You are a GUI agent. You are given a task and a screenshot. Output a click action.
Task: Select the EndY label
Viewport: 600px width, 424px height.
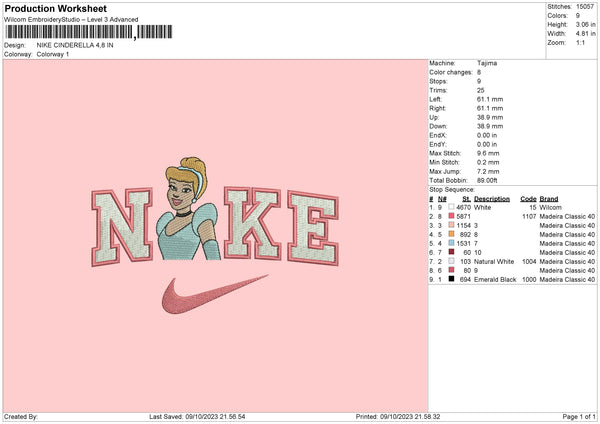click(x=438, y=144)
